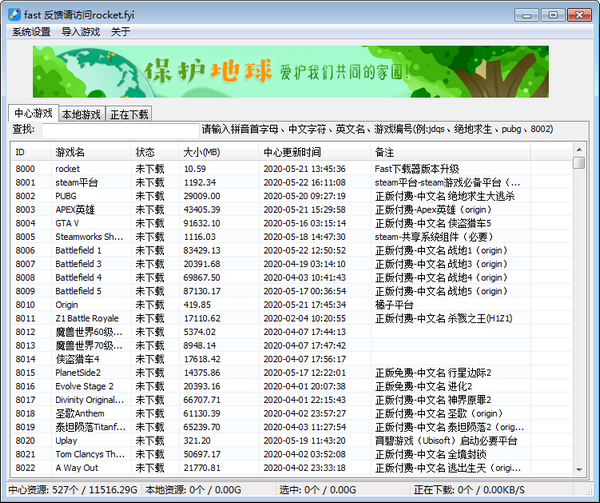Open the 关于 menu
The image size is (600, 503).
(x=120, y=32)
